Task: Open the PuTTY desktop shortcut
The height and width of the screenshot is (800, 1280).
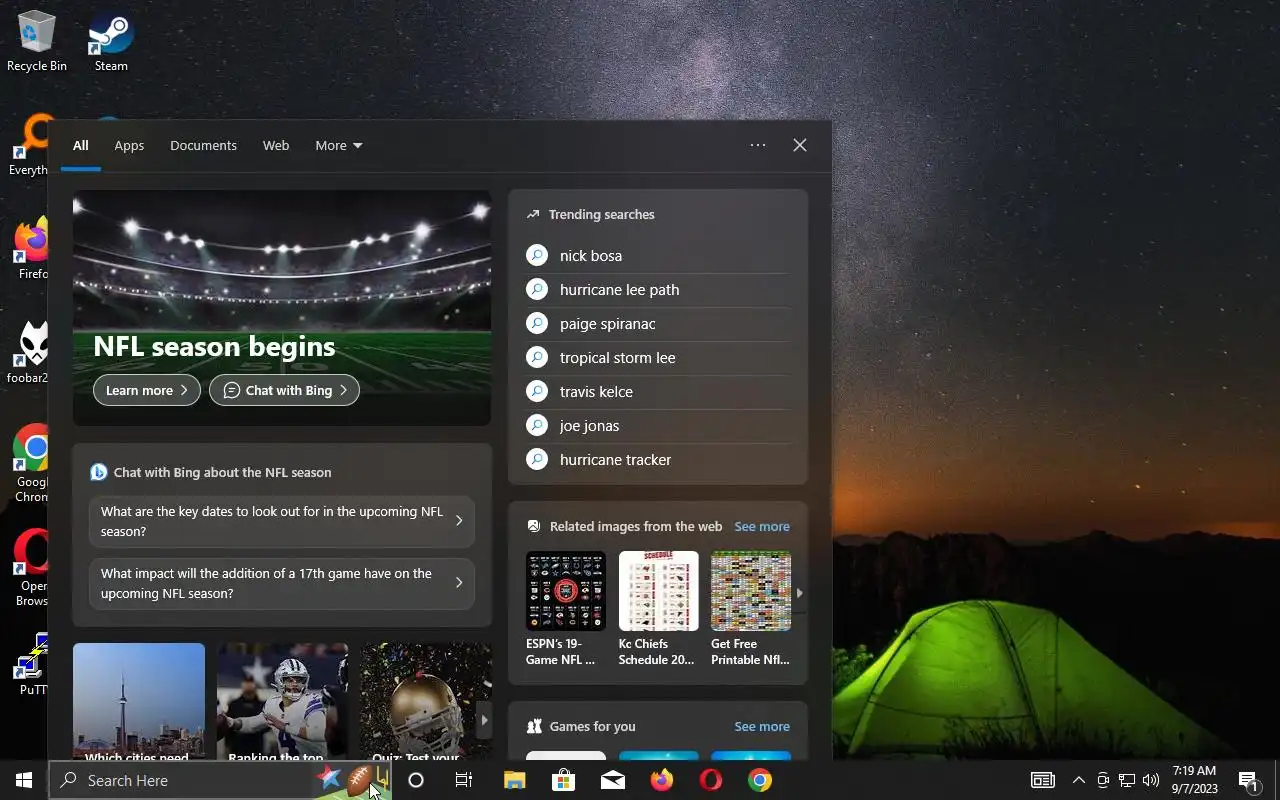Action: 32,663
